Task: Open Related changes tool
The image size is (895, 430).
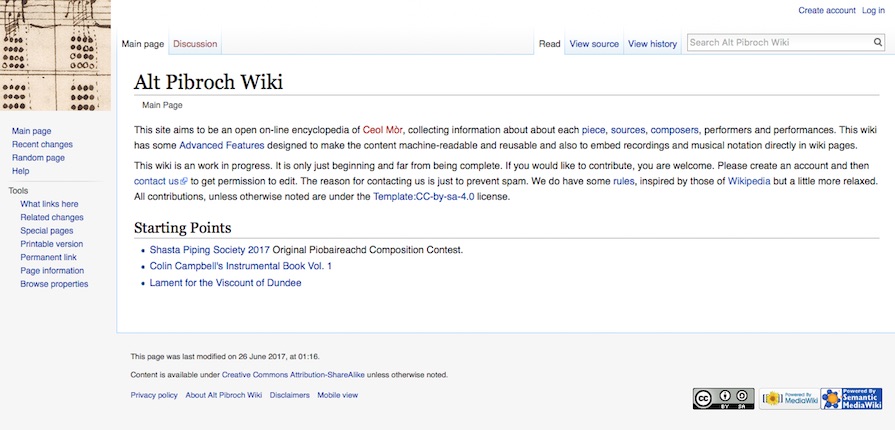Action: 52,217
